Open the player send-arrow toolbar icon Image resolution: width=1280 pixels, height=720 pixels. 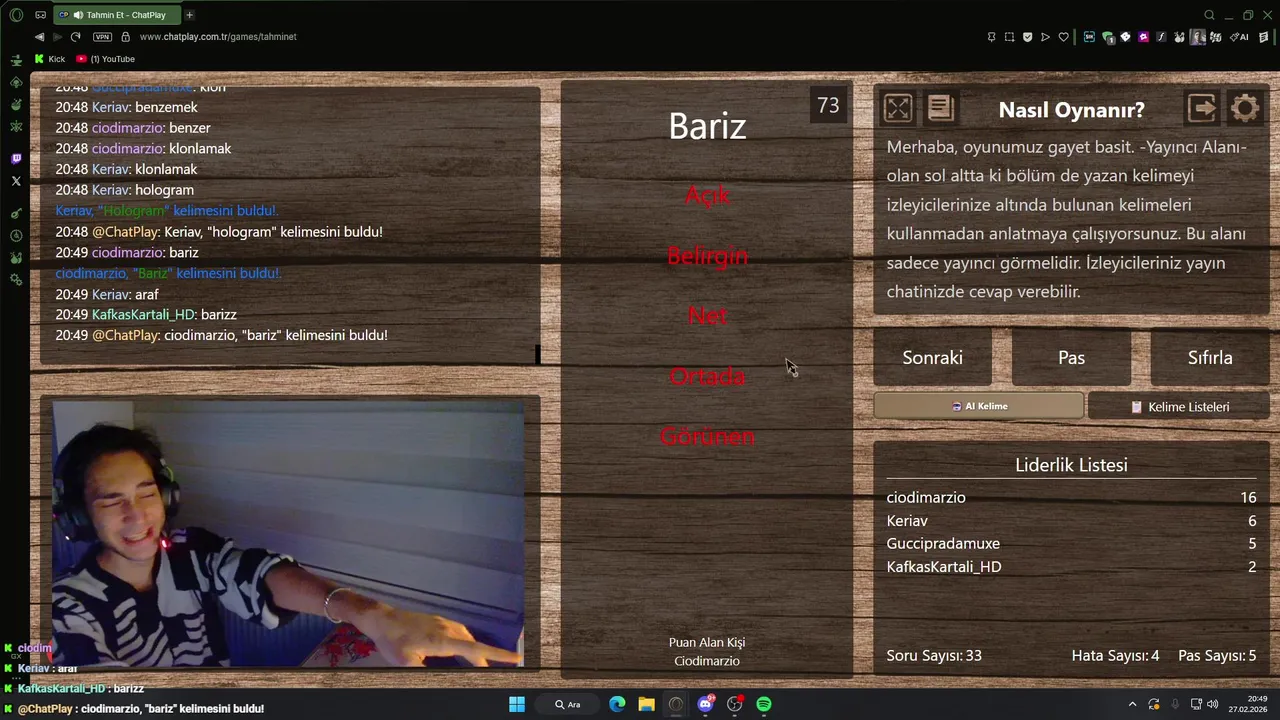tap(1045, 37)
